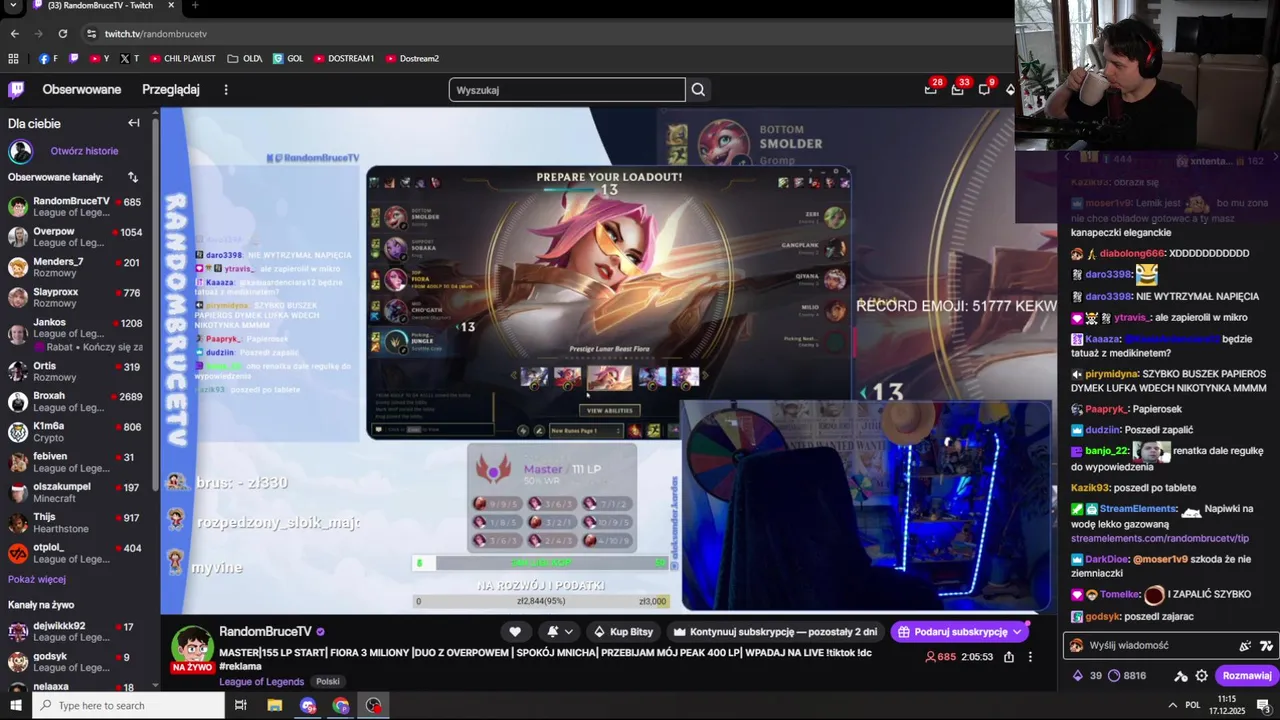Open the Prime loot icon with badge 28
This screenshot has width=1280, height=720.
coord(931,89)
